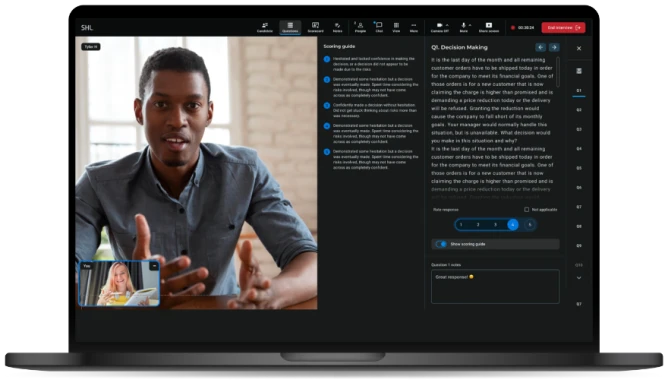The height and width of the screenshot is (383, 668).
Task: Go to previous question arrow
Action: [540, 47]
